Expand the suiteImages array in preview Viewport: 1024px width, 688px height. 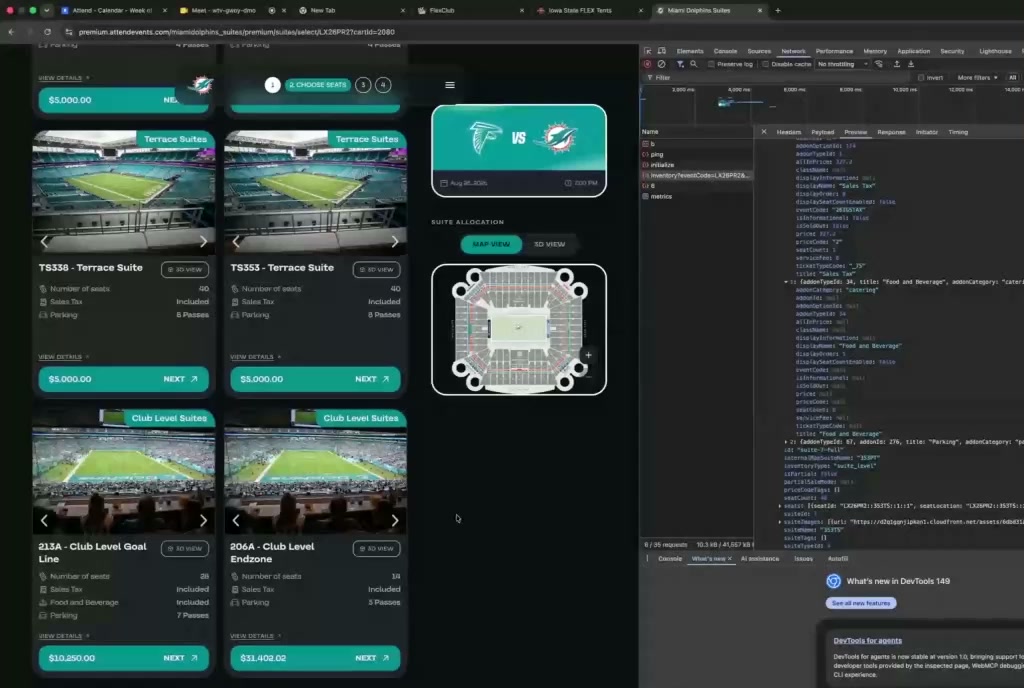tap(780, 522)
